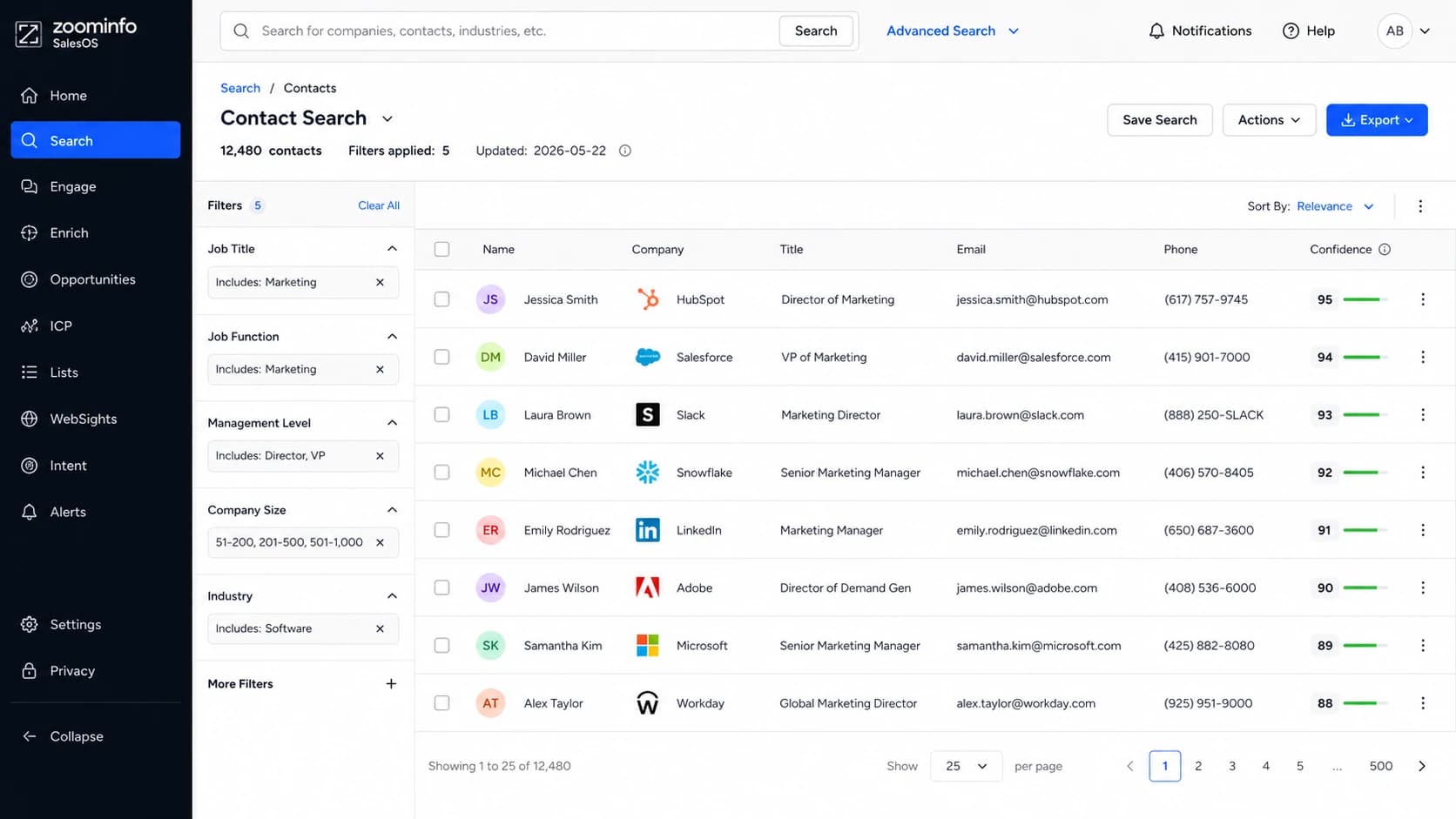Collapse the Management Level filter section
Image resolution: width=1456 pixels, height=819 pixels.
392,423
